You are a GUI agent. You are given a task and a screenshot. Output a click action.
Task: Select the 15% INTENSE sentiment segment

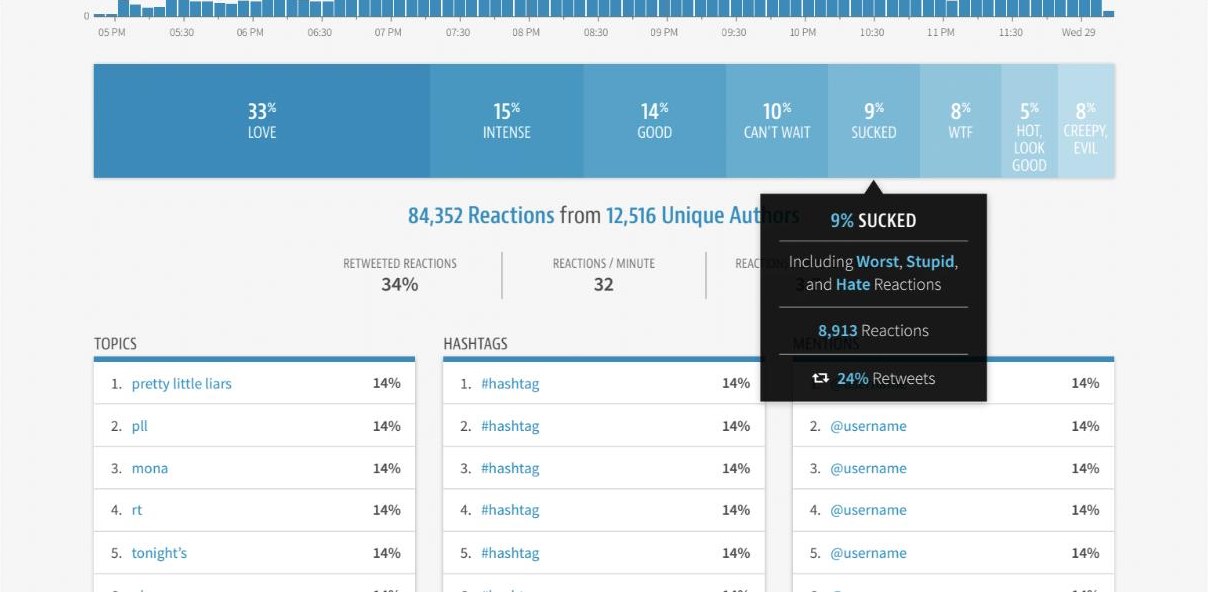pyautogui.click(x=507, y=121)
